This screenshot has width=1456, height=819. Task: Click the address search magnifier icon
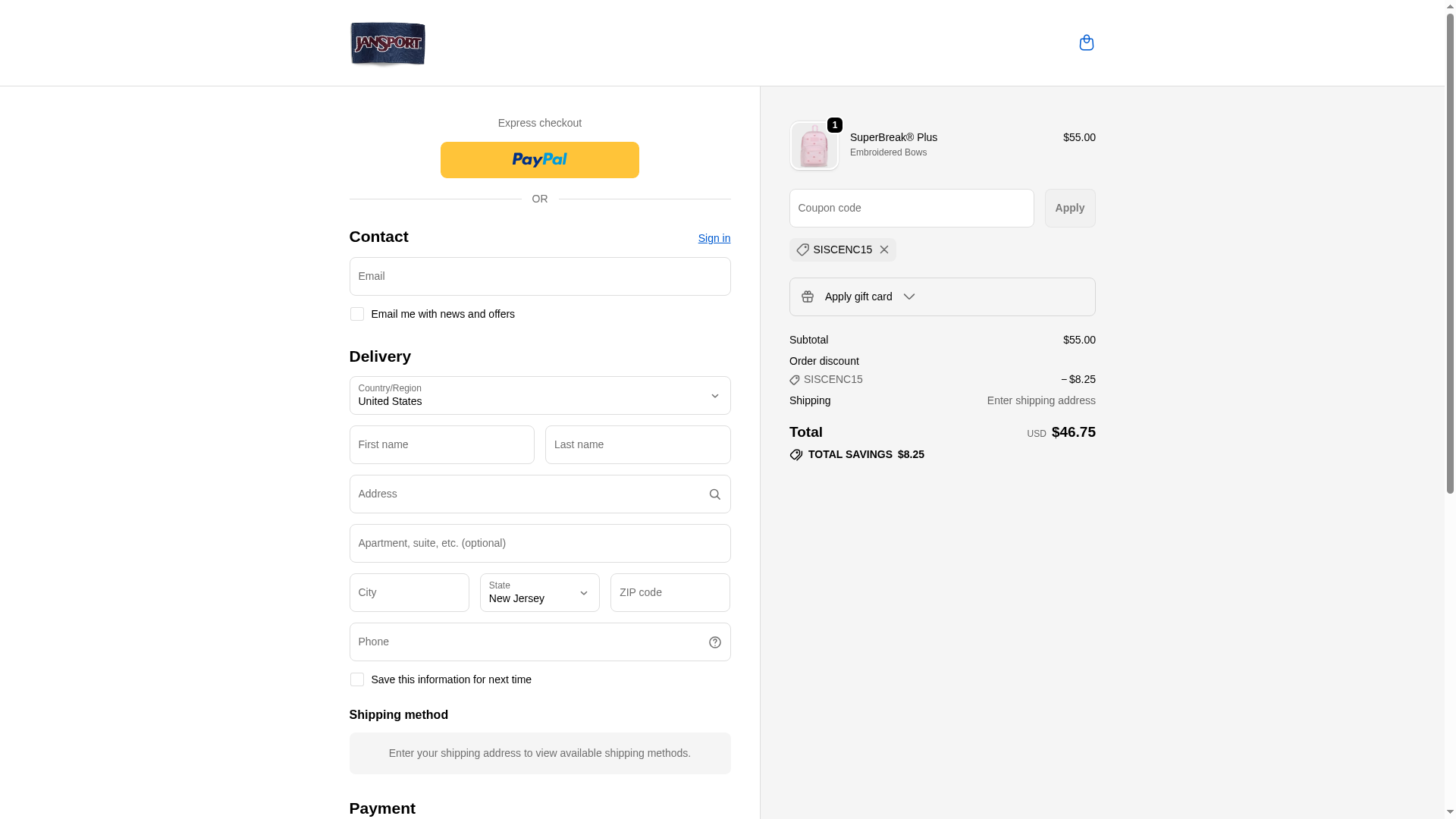click(714, 494)
